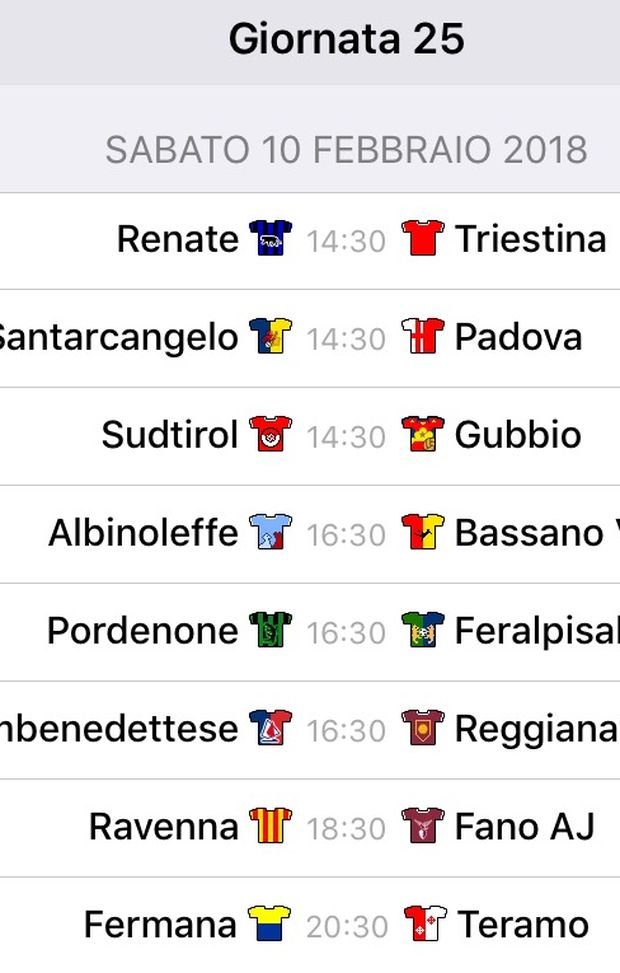Tap Gubbio's red-yellow jersey icon
The height and width of the screenshot is (973, 620).
pyautogui.click(x=423, y=434)
